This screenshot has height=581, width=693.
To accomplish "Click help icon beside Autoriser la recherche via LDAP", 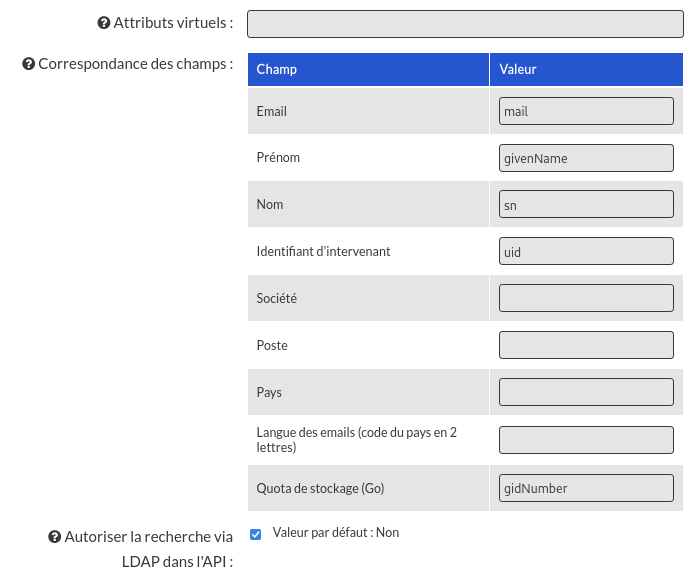I will 54,536.
